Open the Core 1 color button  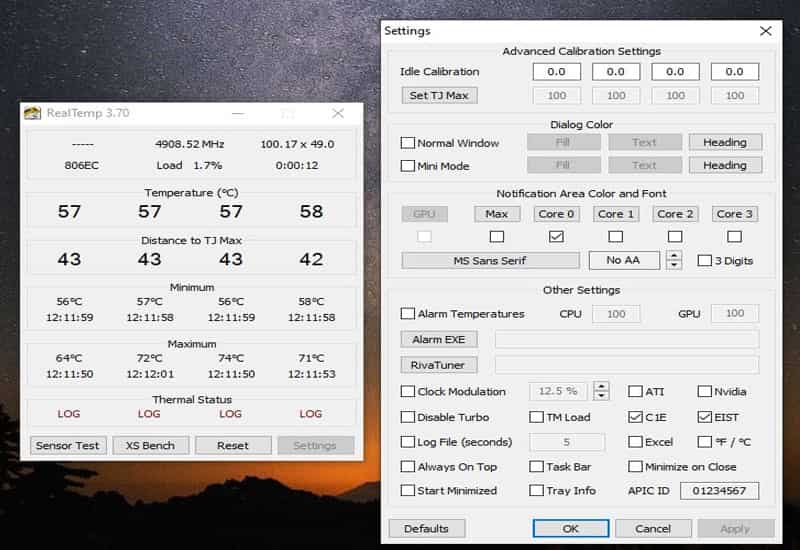(x=616, y=214)
